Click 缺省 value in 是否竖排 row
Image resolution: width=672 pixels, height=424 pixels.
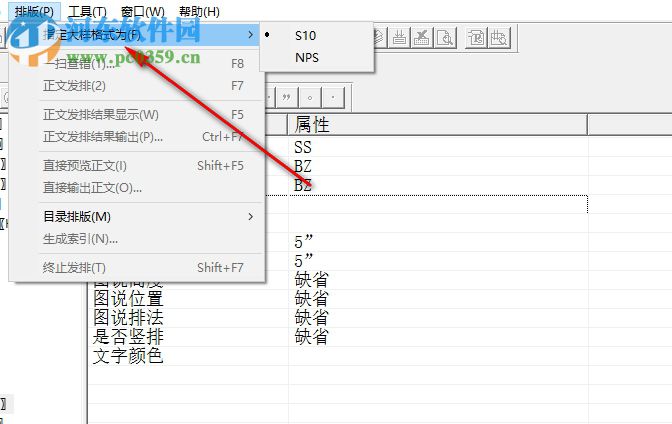(x=312, y=337)
